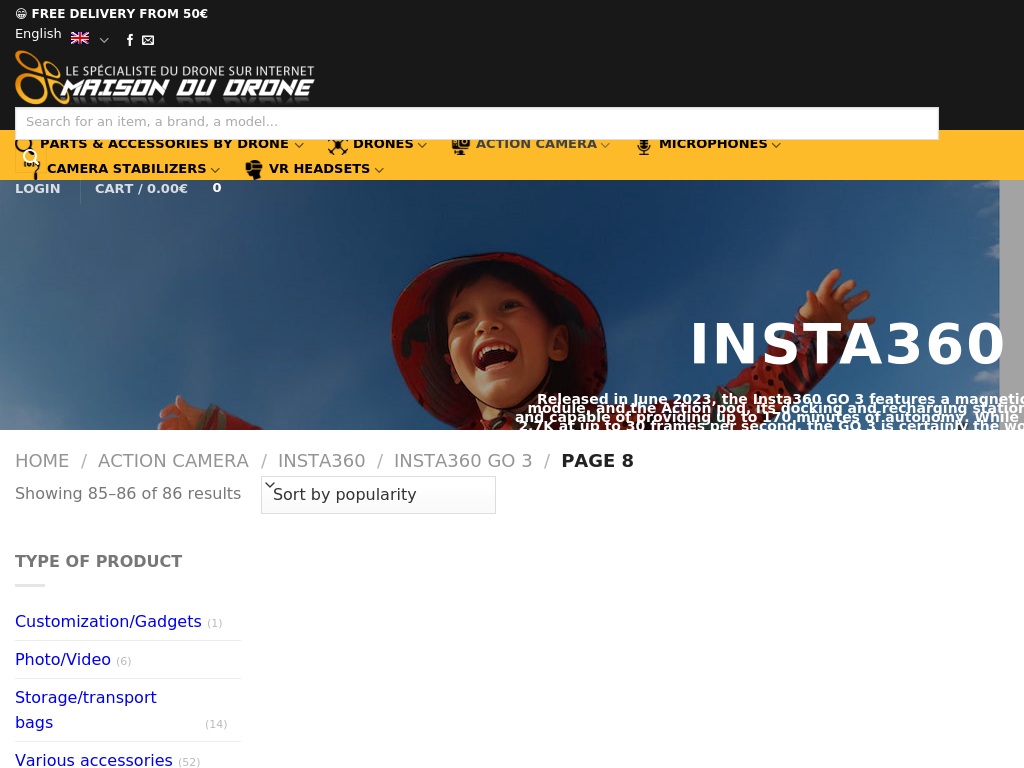Expand the VR Headsets menu chevron
Image resolution: width=1024 pixels, height=768 pixels.
(x=379, y=170)
